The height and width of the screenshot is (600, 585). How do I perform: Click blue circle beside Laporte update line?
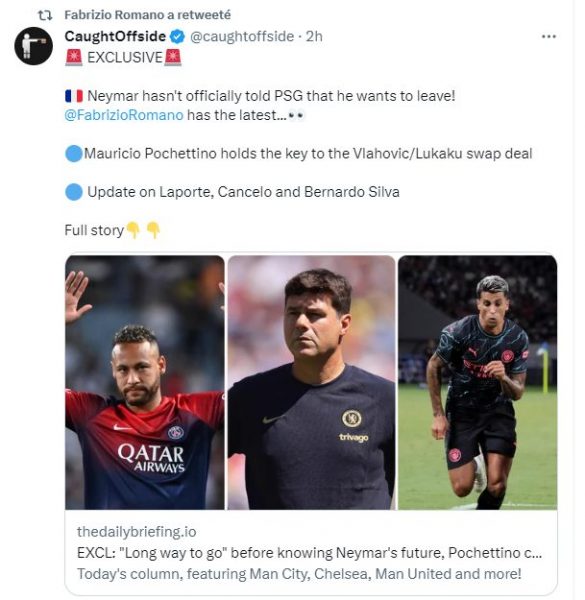(x=74, y=192)
